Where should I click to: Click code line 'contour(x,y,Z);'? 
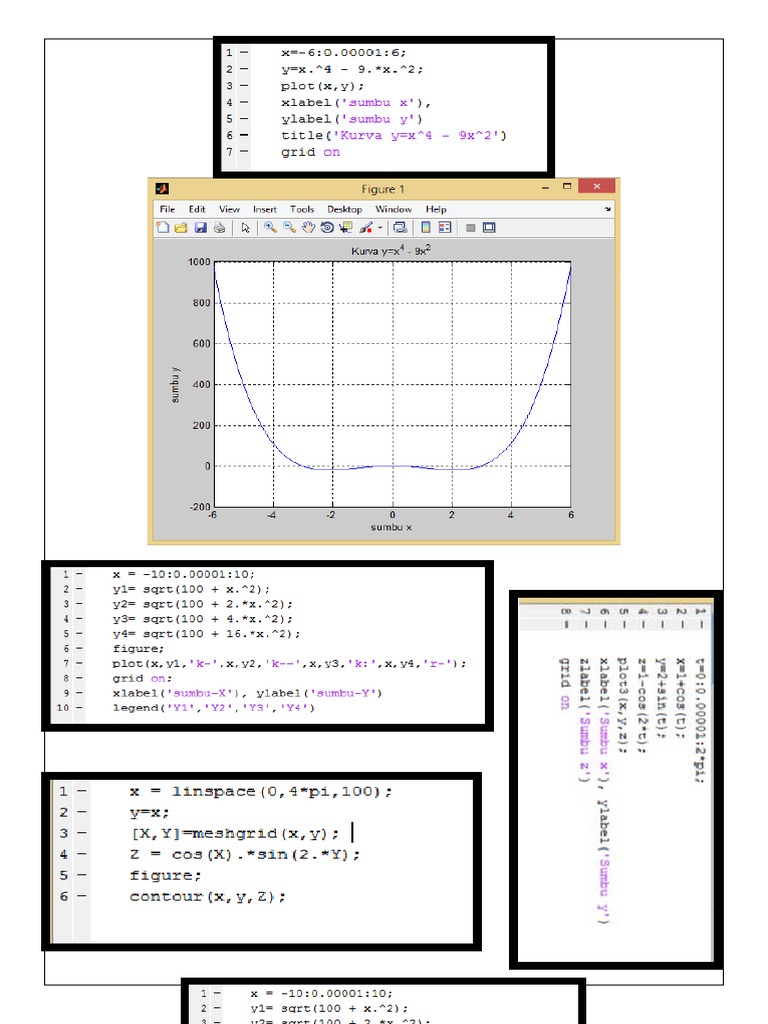(x=208, y=897)
